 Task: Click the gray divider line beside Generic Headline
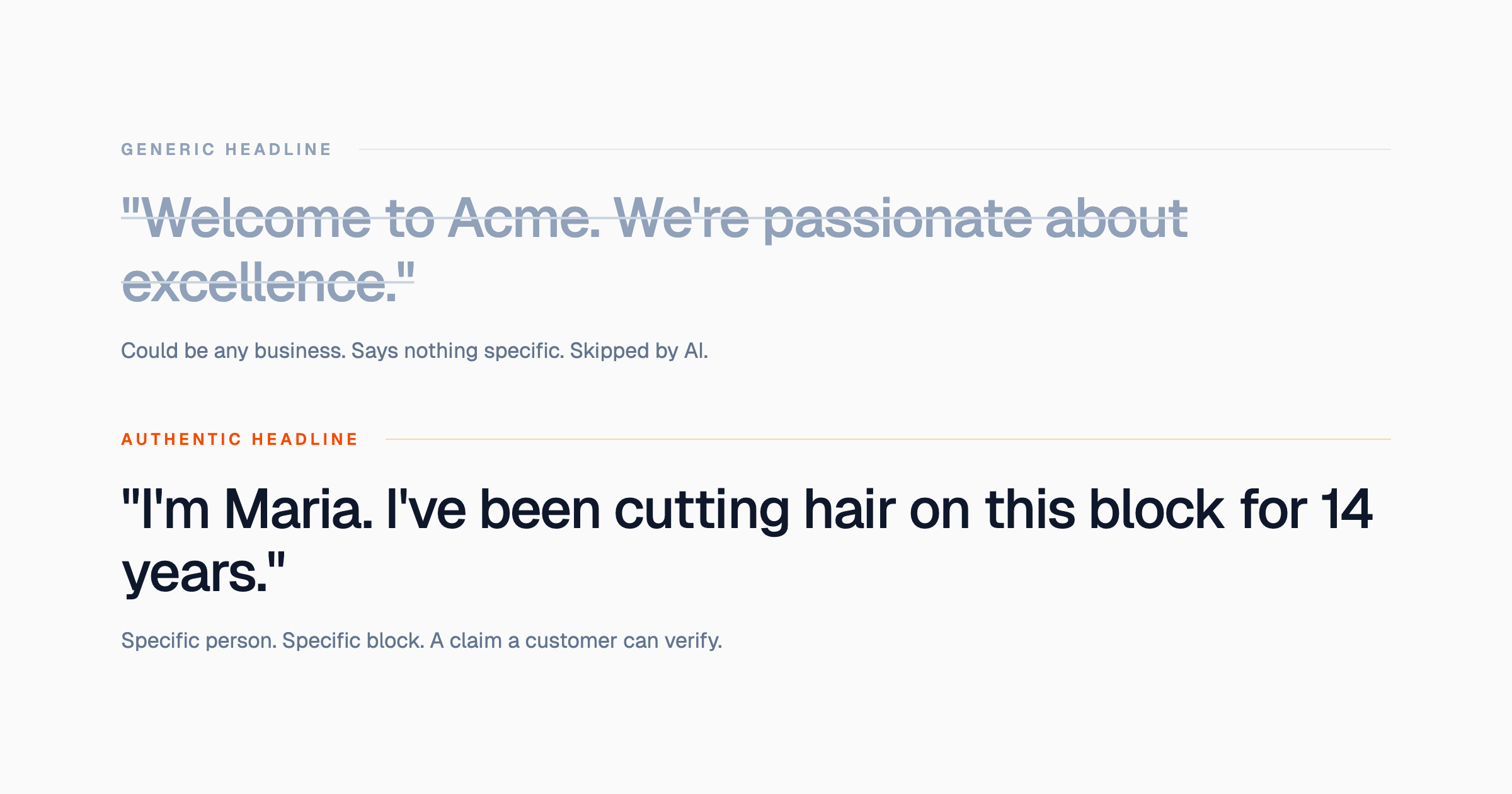coord(874,149)
